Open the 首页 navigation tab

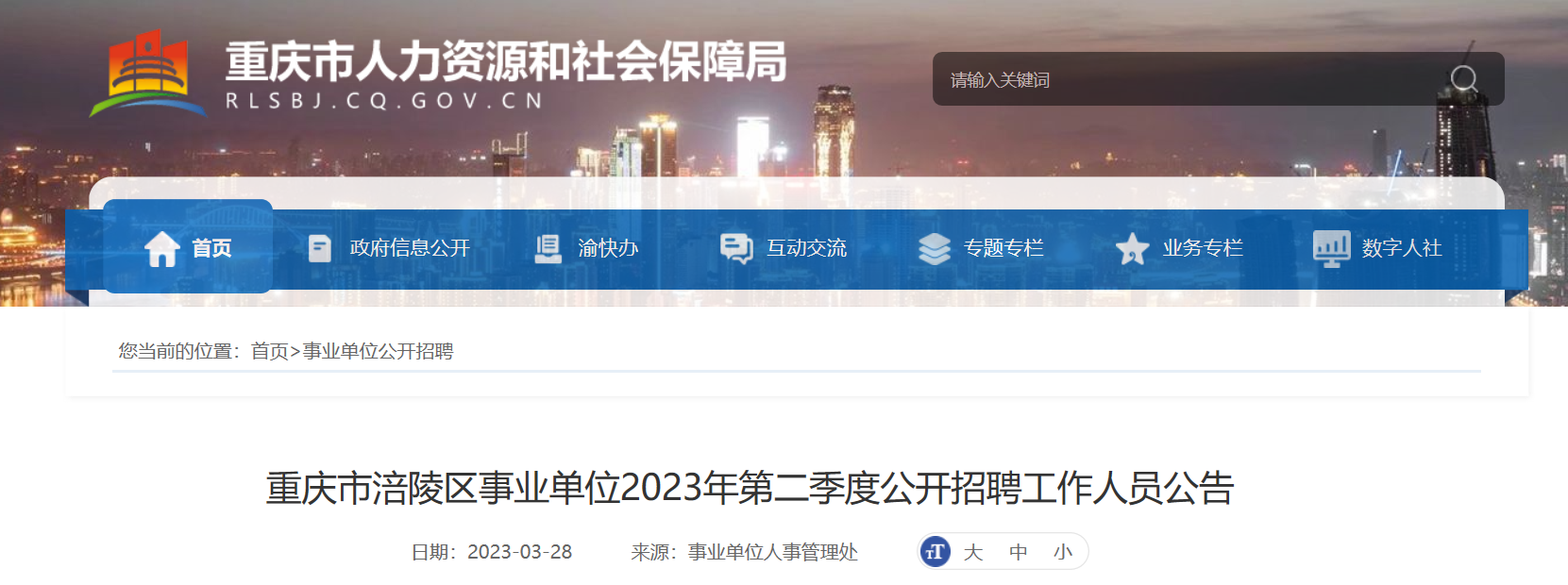click(x=188, y=247)
